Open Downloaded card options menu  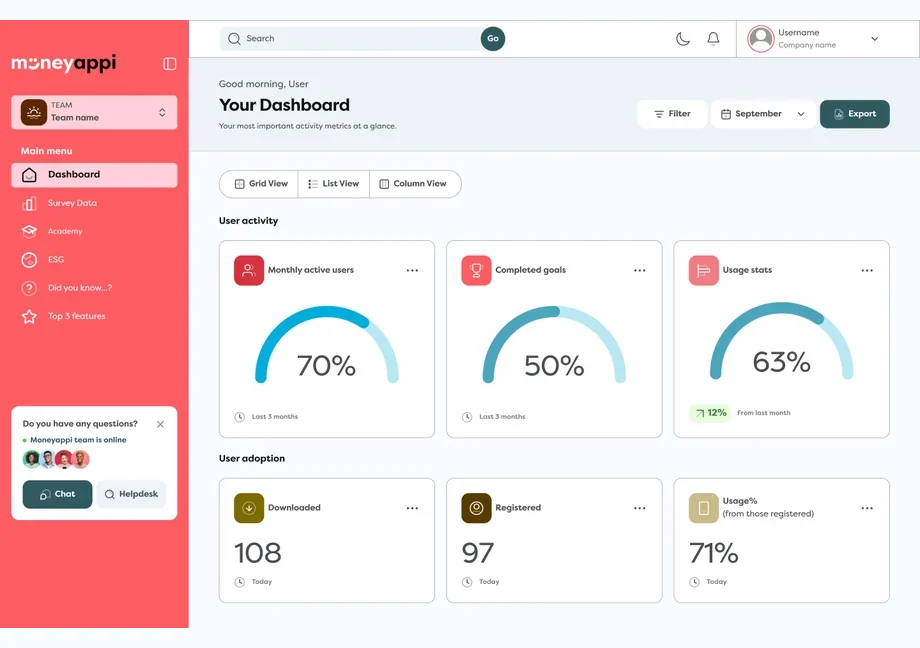point(412,508)
